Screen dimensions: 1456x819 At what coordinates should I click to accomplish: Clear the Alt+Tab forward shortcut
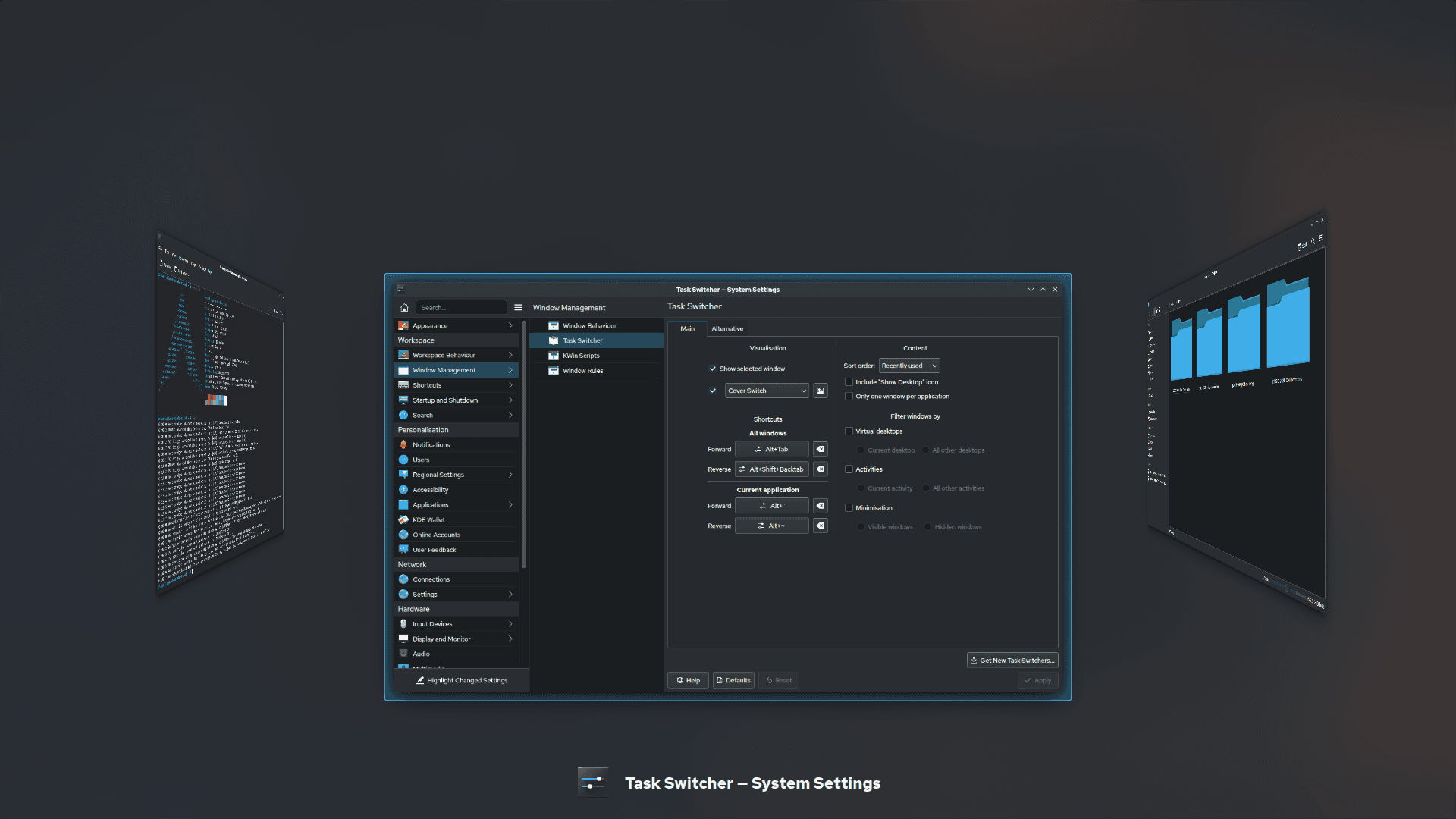[x=821, y=450]
